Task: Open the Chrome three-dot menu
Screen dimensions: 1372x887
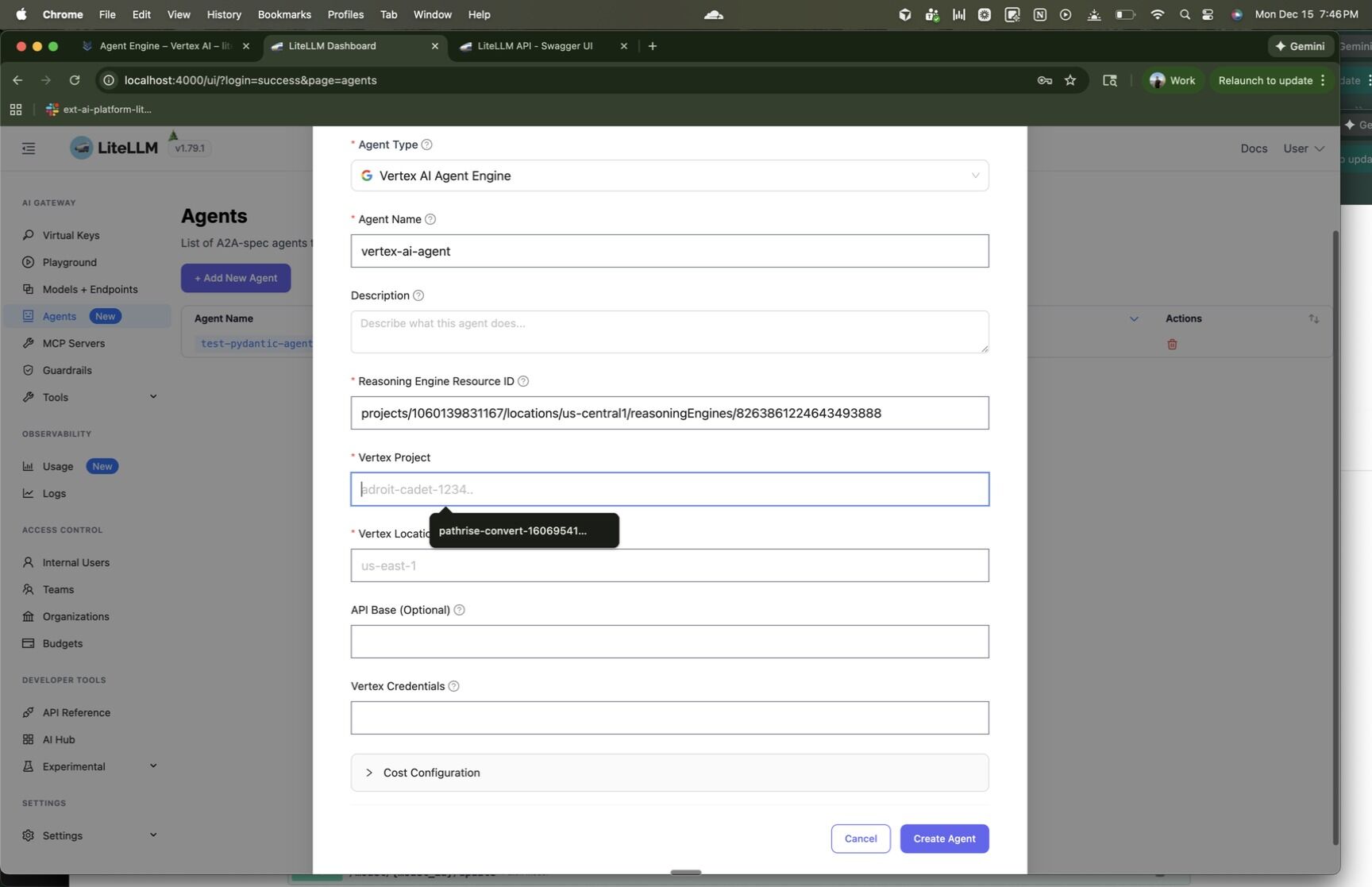Action: tap(1323, 80)
